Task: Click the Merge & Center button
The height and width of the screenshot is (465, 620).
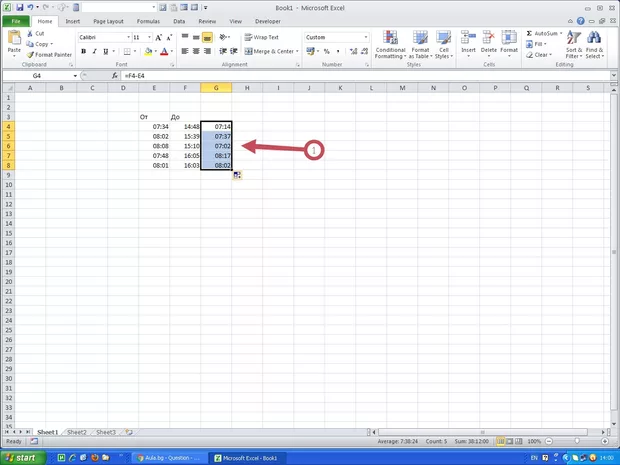Action: (x=270, y=51)
